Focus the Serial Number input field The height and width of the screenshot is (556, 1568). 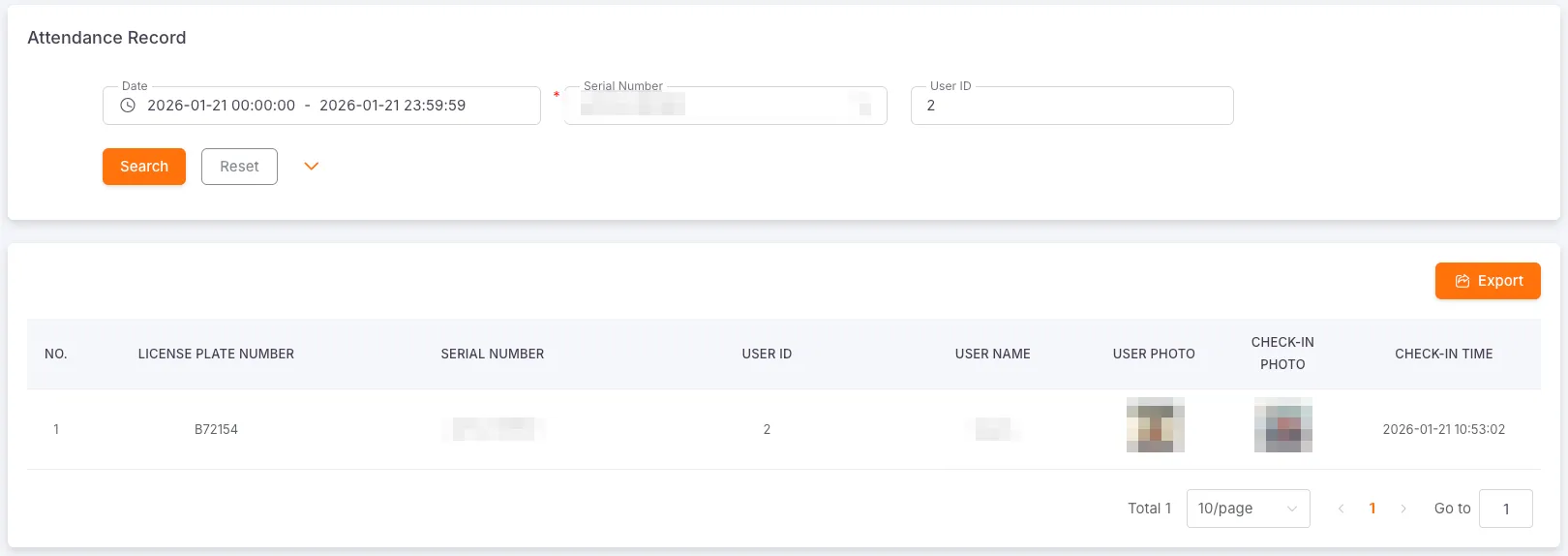(x=726, y=106)
